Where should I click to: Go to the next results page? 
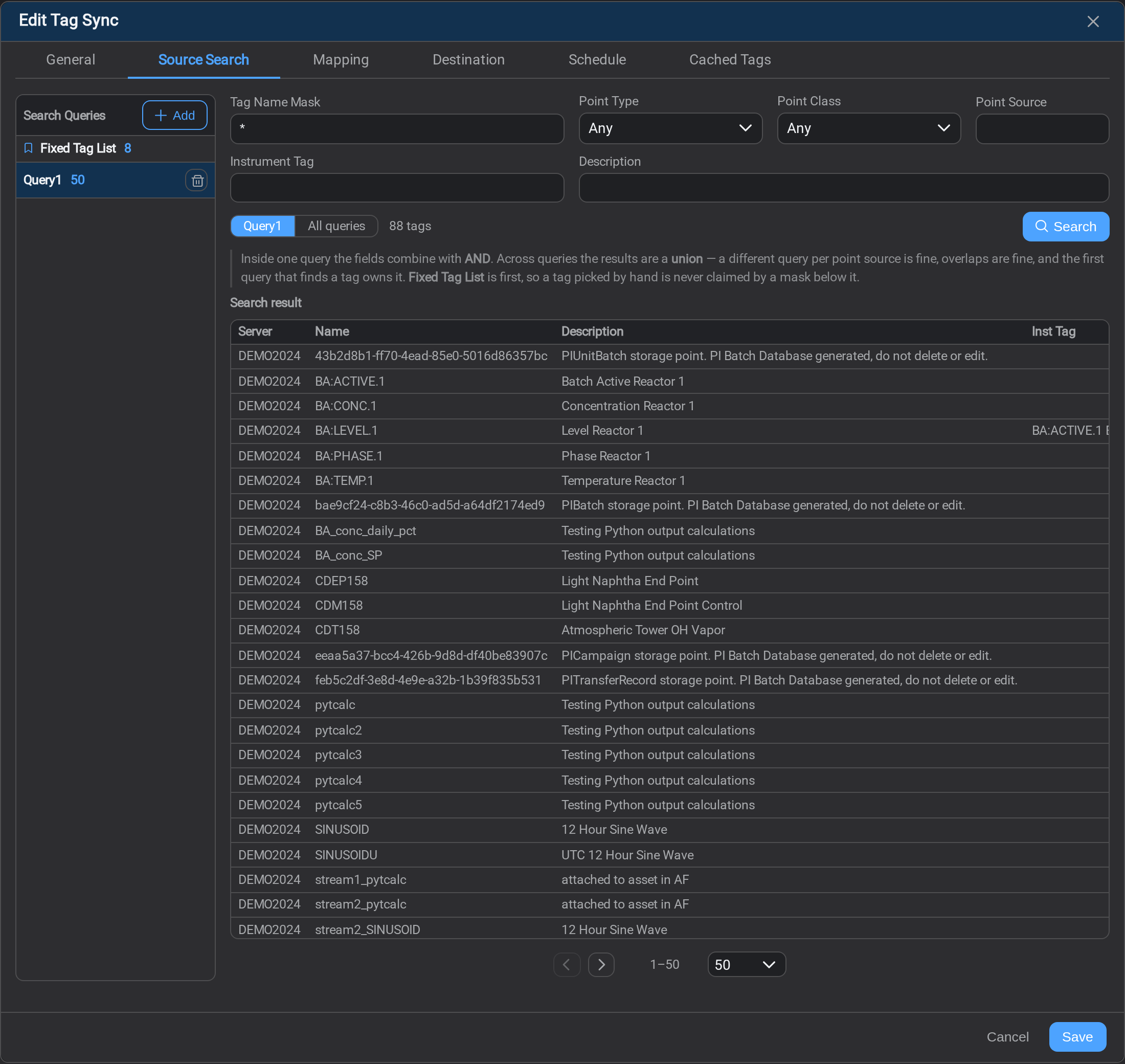click(x=601, y=964)
